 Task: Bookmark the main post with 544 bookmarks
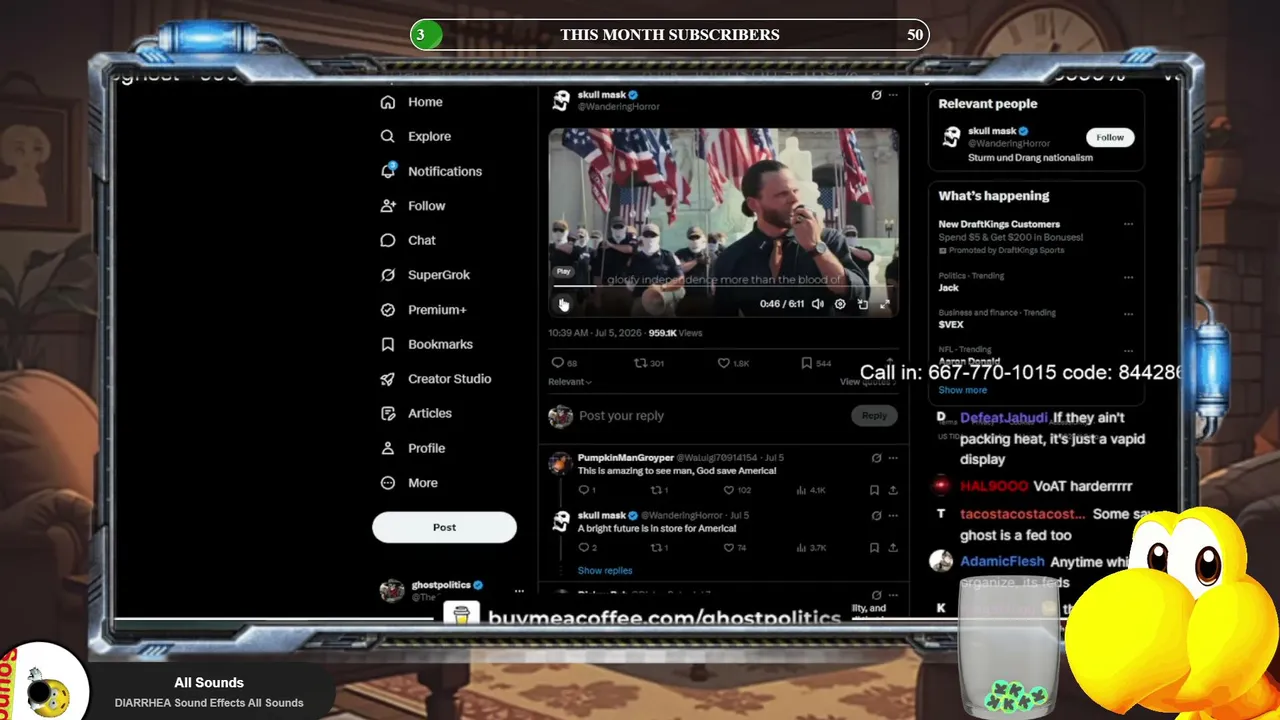806,363
